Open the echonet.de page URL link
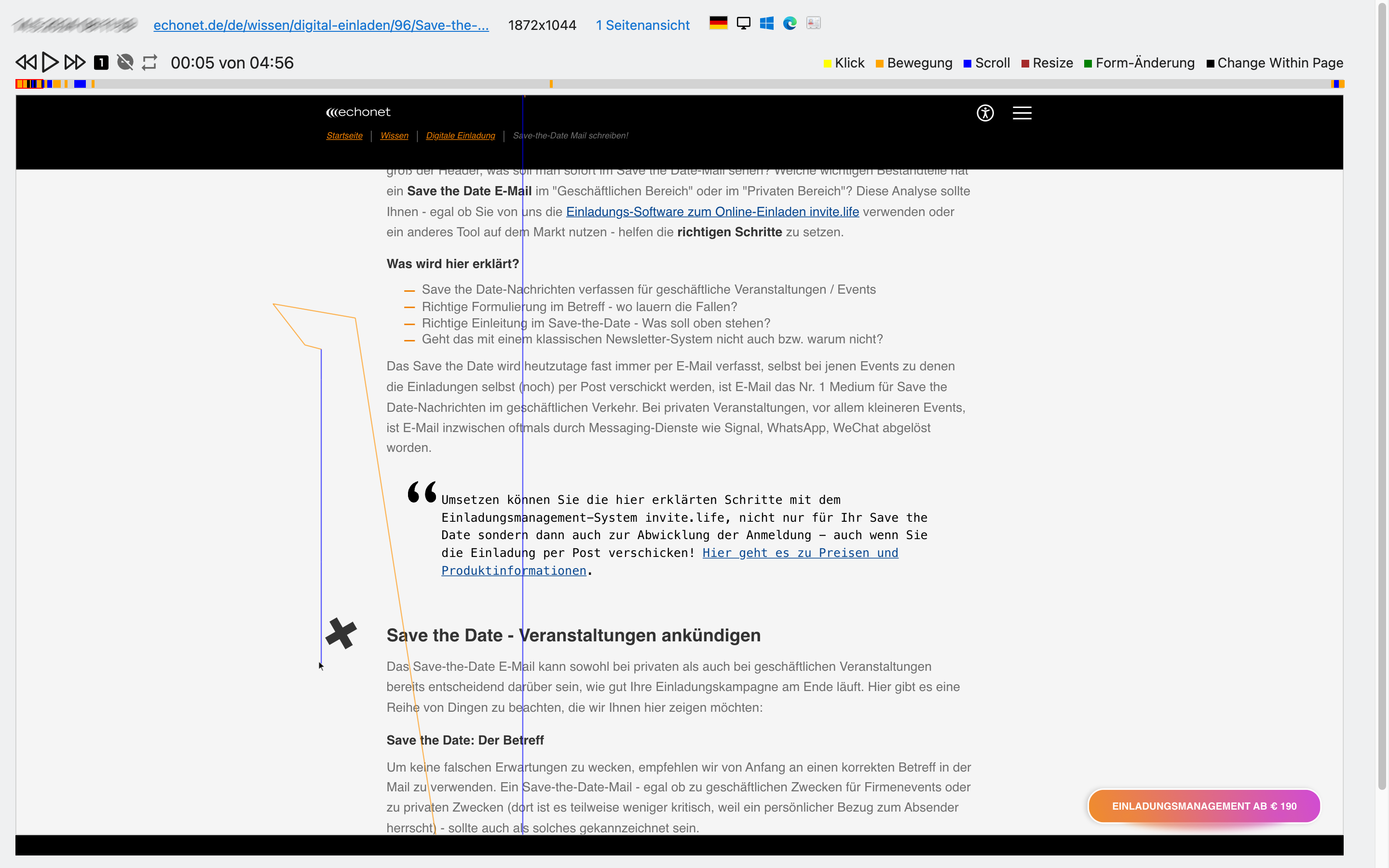 coord(321,25)
